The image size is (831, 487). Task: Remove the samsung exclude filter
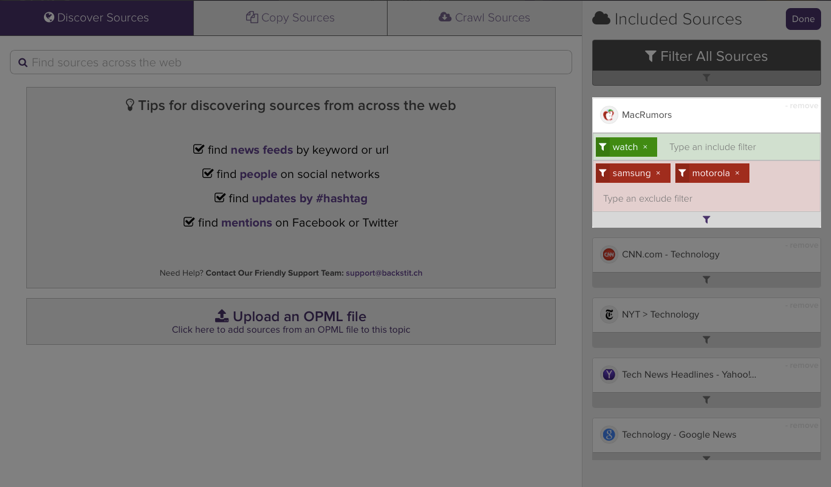pos(658,173)
